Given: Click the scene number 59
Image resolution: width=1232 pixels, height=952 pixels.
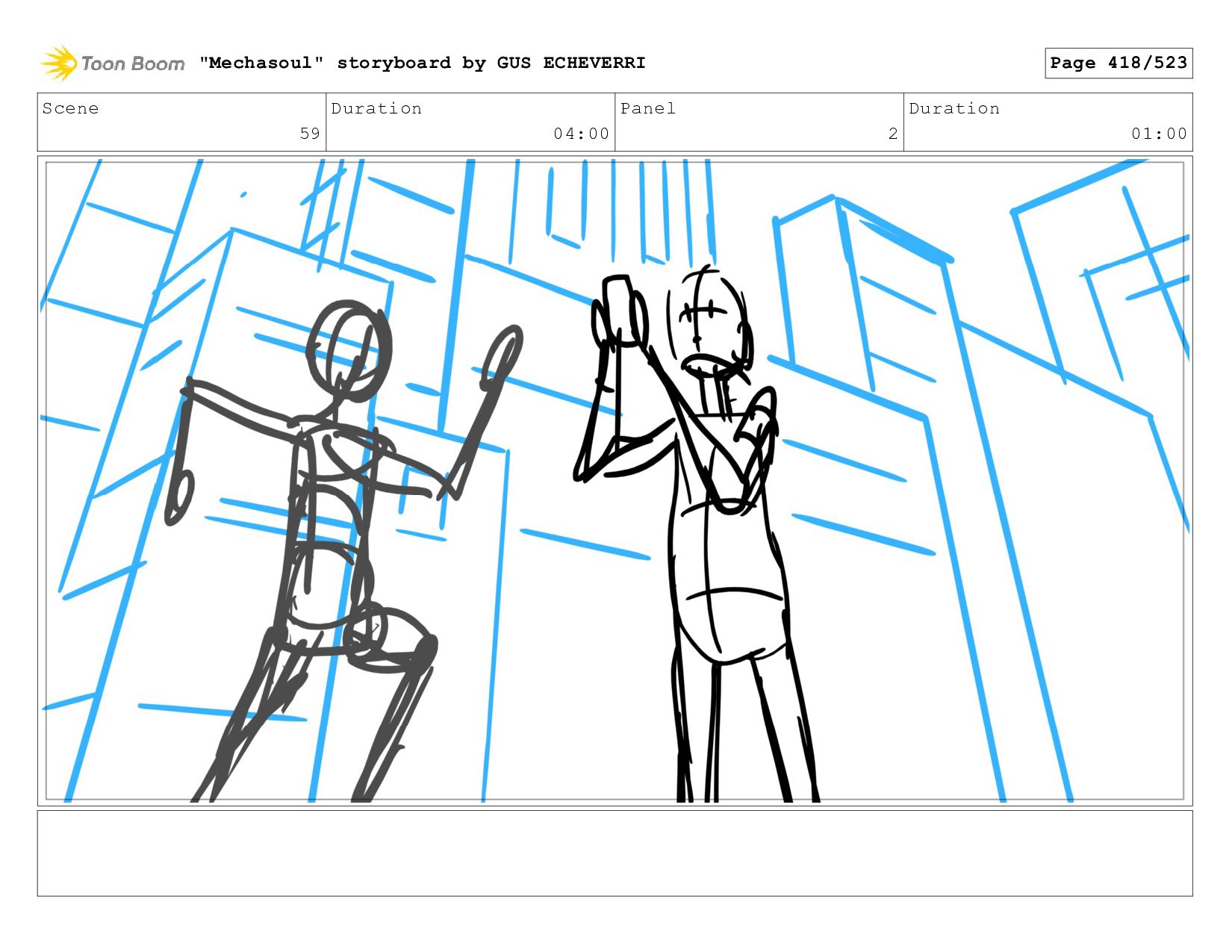Looking at the screenshot, I should [x=310, y=134].
